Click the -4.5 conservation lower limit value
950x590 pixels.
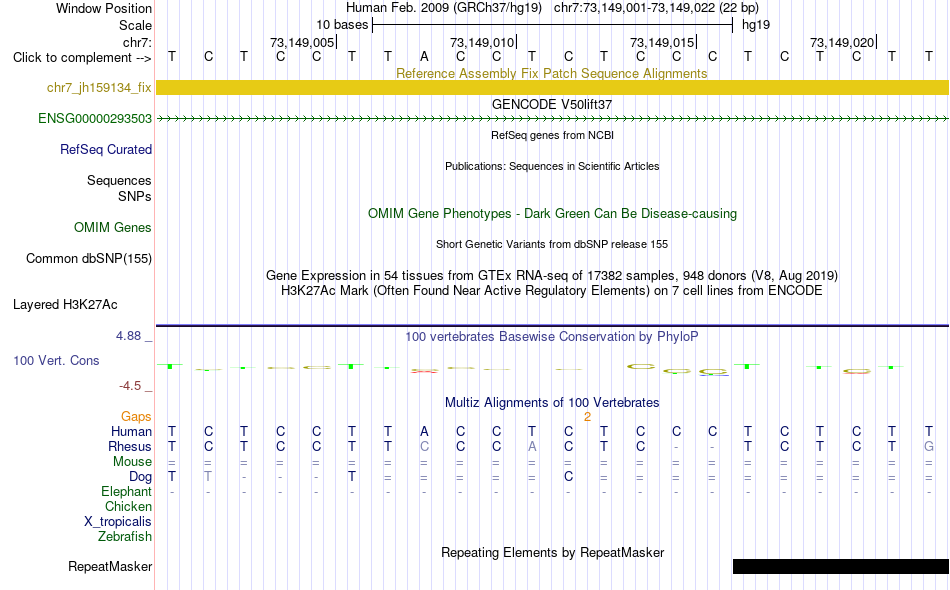point(130,386)
